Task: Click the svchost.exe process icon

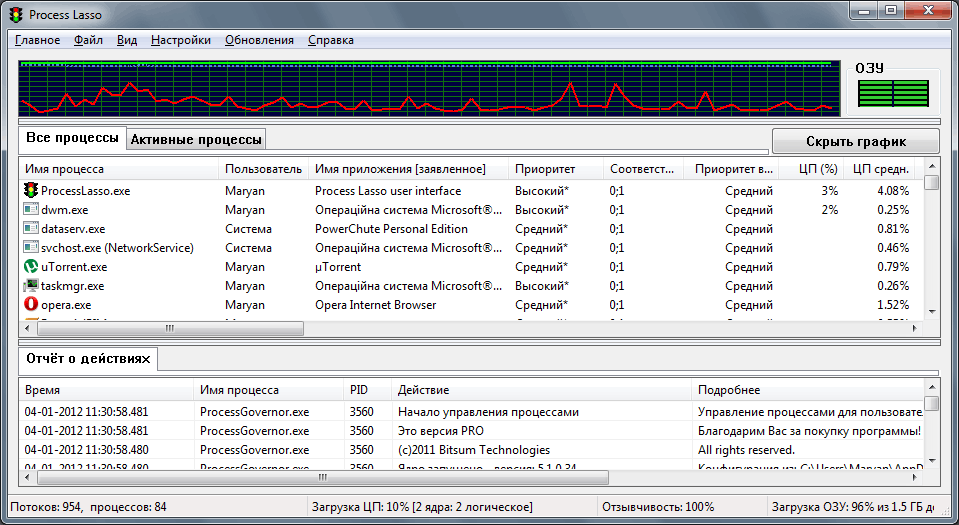Action: click(x=31, y=247)
